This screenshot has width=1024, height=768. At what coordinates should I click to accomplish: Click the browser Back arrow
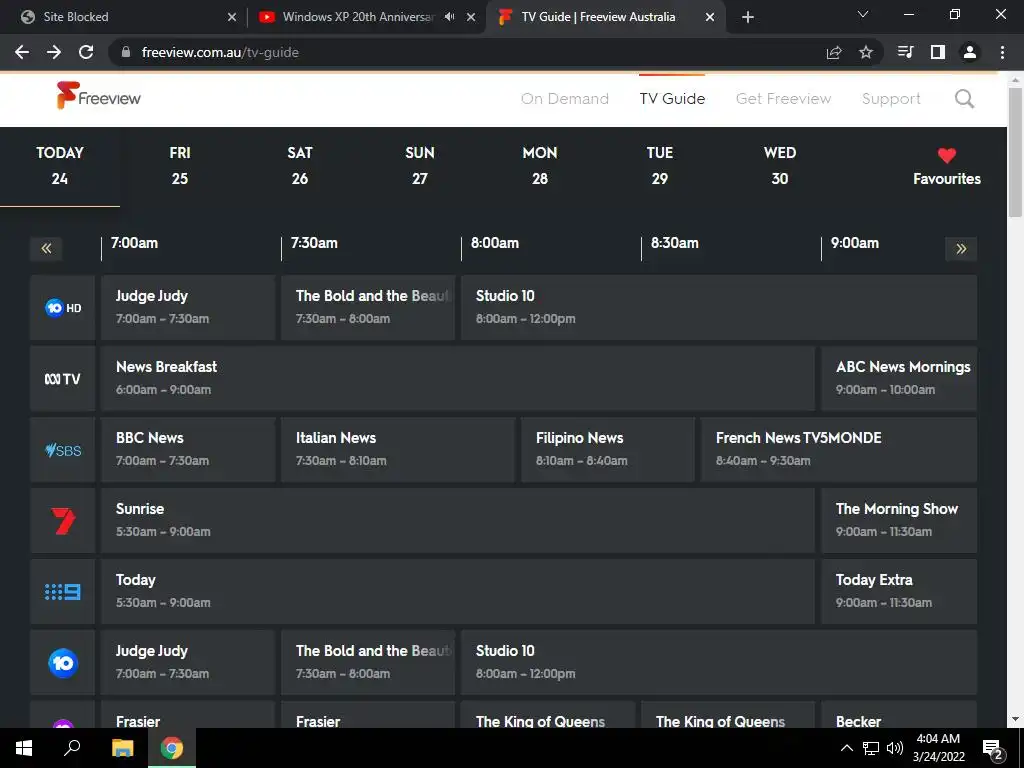[22, 52]
